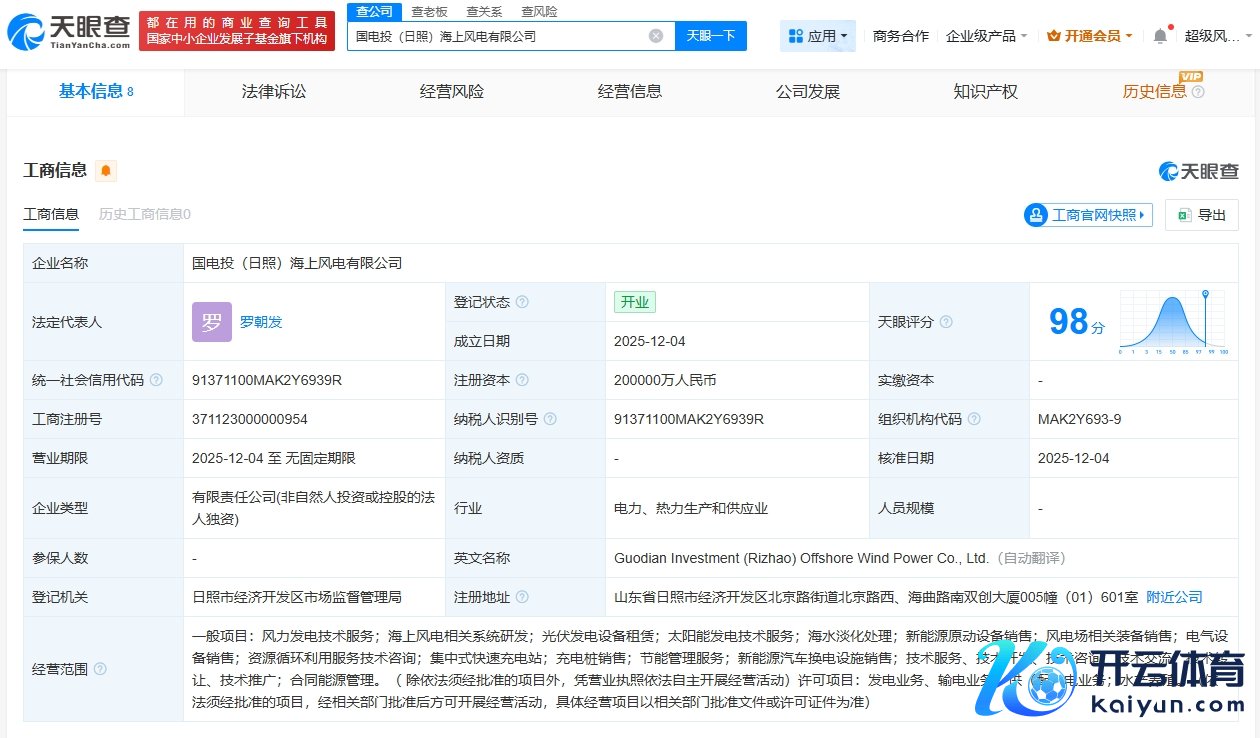This screenshot has width=1260, height=738.
Task: Expand the 开通会员 dropdown
Action: click(x=1089, y=36)
